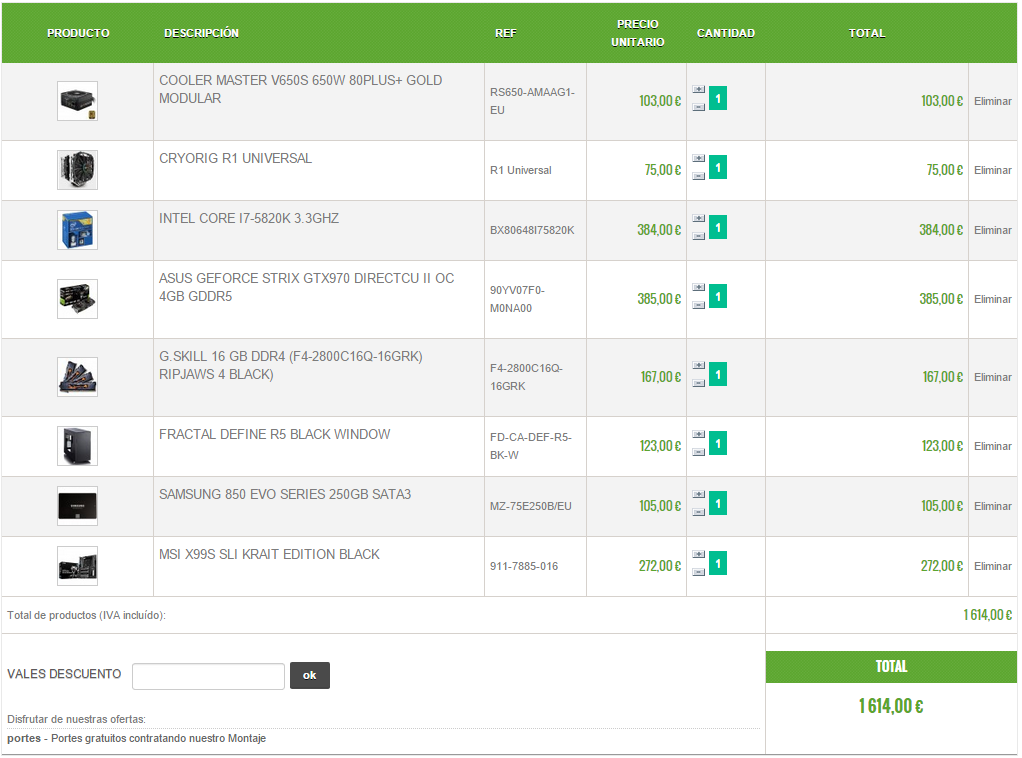
Task: Decrease quantity of Cooler Master V650S
Action: tap(699, 107)
